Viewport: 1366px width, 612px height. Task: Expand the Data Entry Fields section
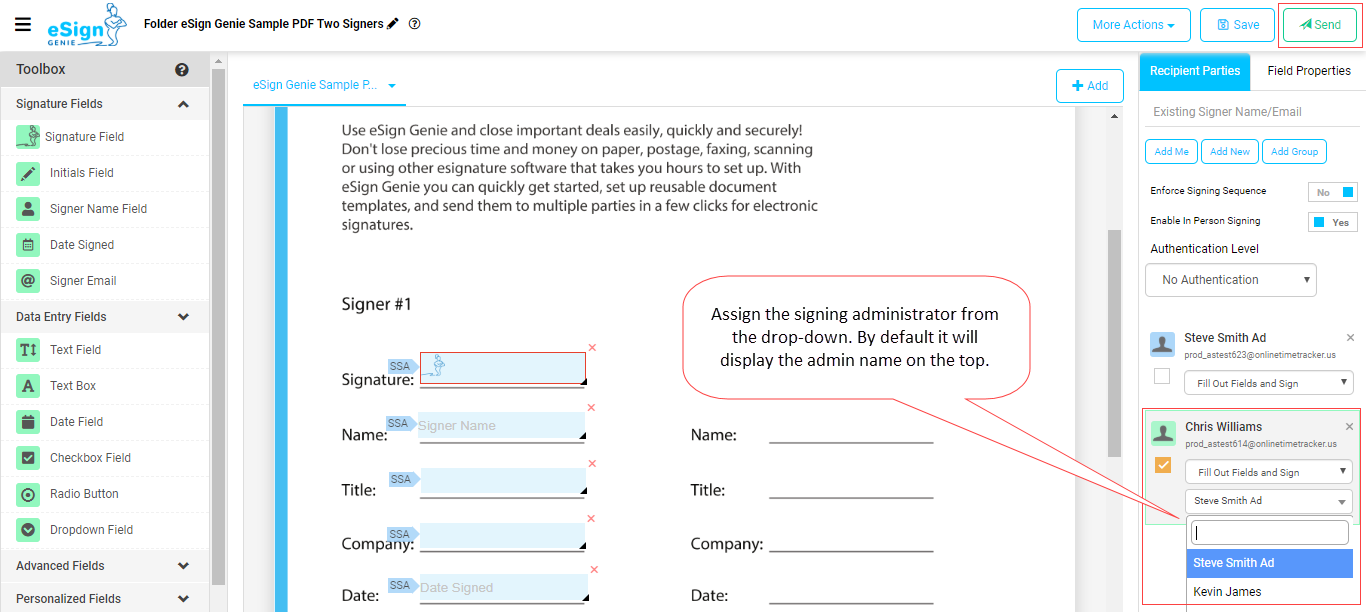(x=183, y=317)
